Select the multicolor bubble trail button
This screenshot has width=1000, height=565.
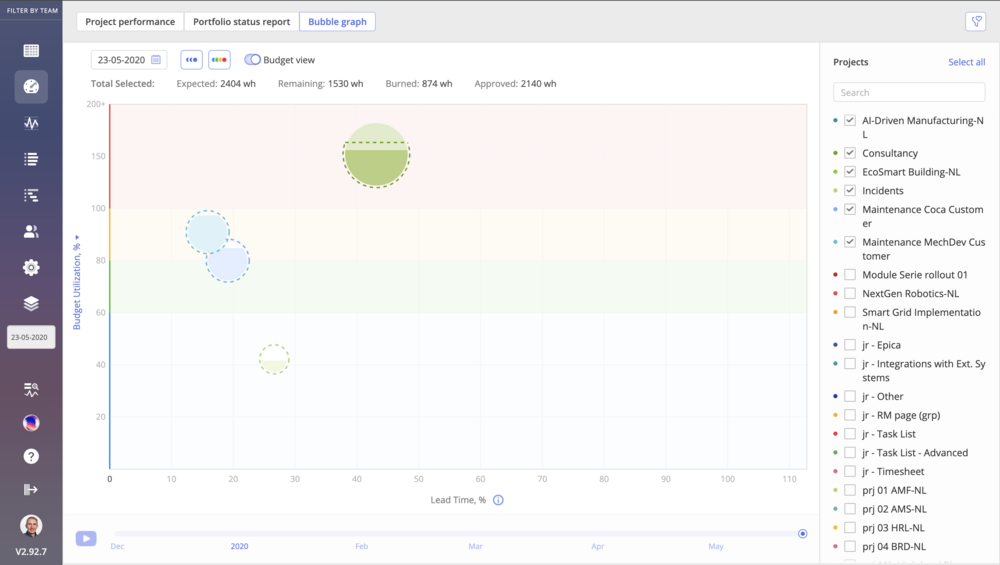(219, 60)
